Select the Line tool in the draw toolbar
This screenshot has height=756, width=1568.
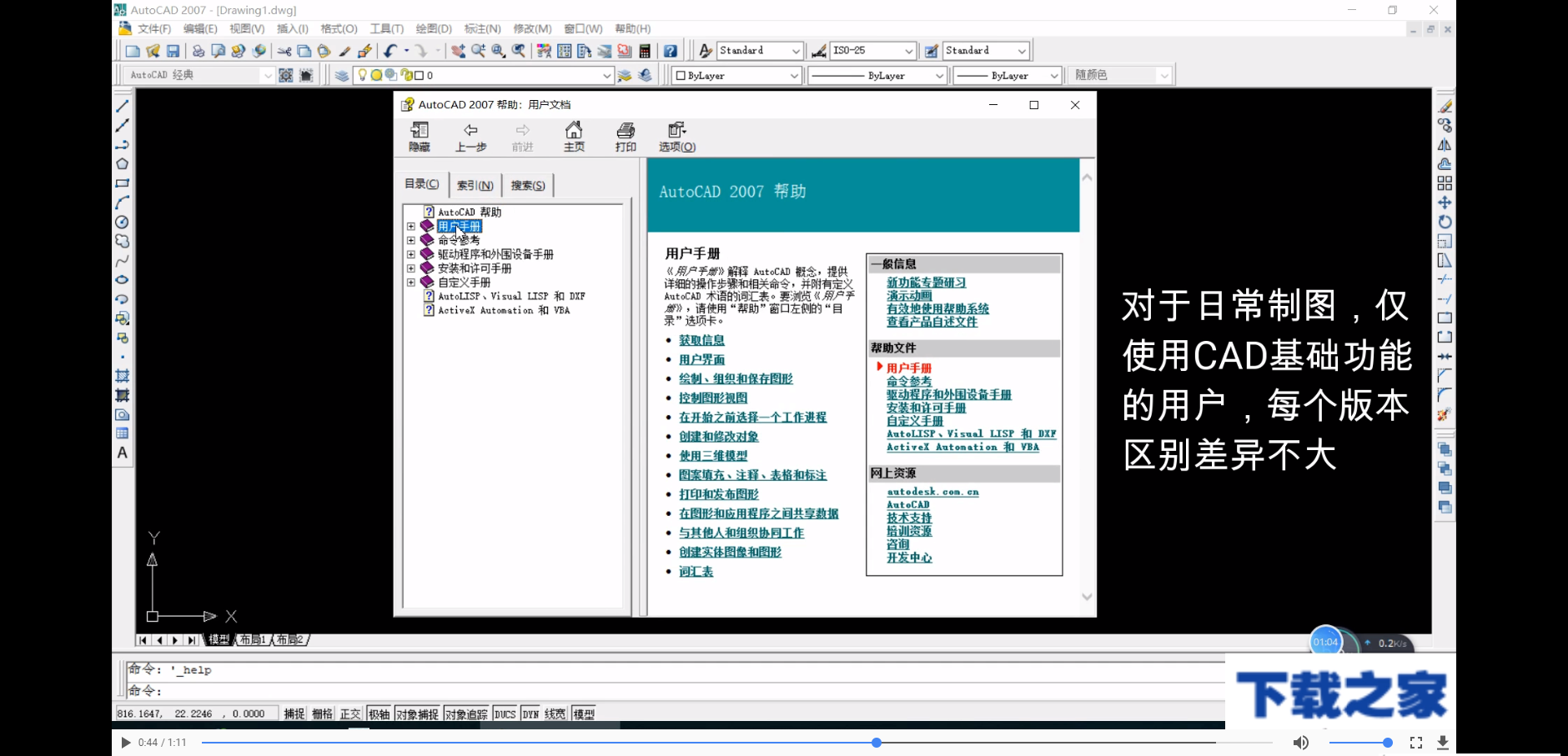coord(123,105)
